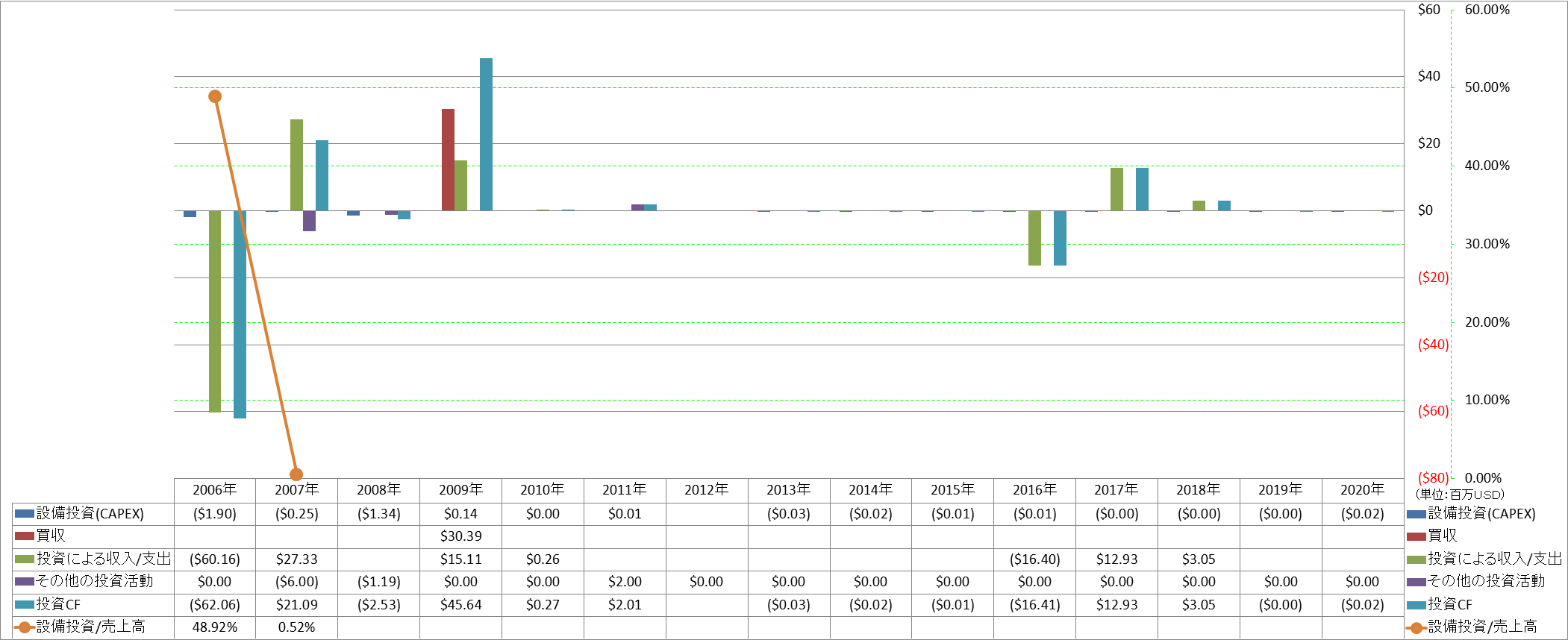Click the $12.93 cell in the 投資CF row
Screen dimensions: 1568x640
pos(1117,605)
